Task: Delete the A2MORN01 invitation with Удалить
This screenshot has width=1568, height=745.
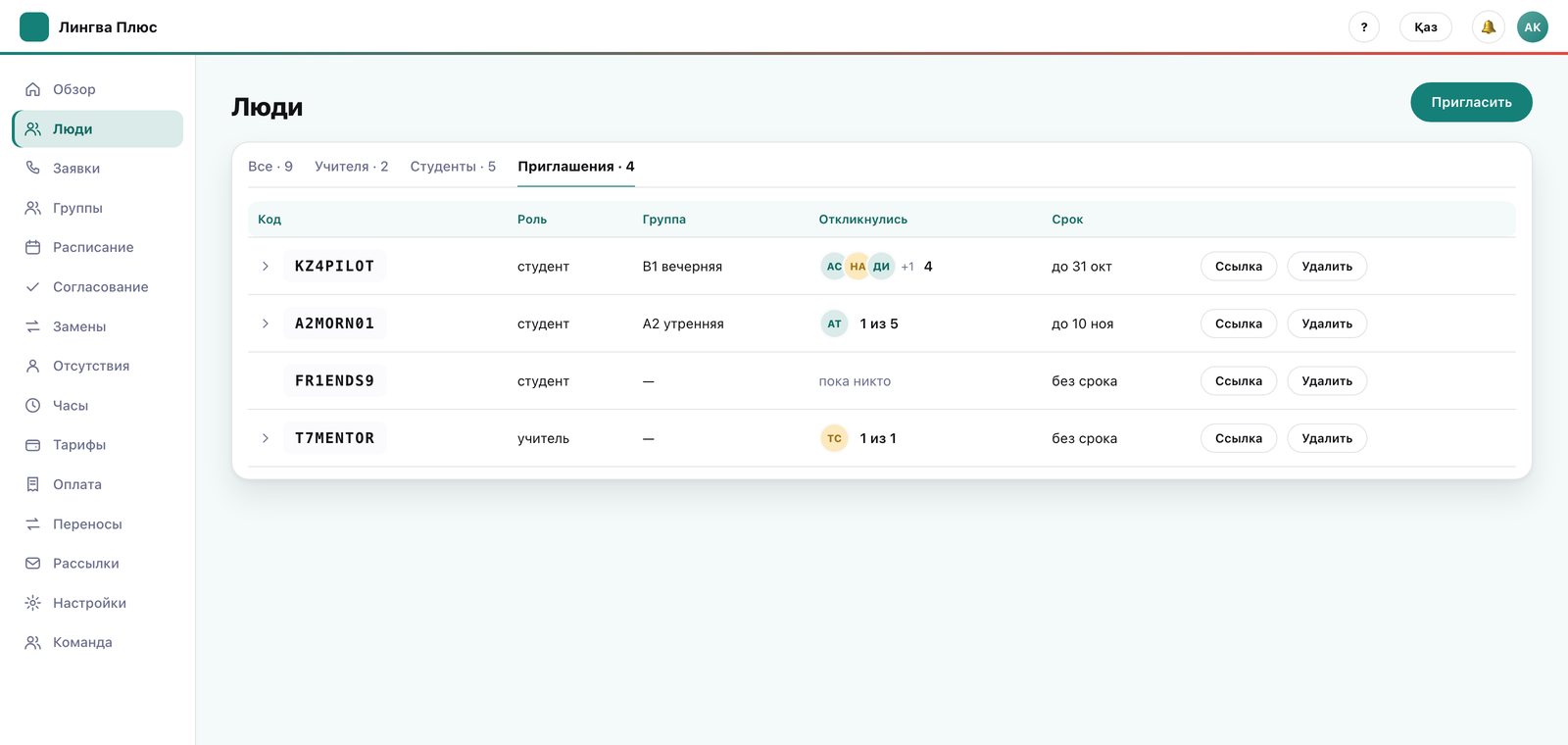Action: pos(1327,323)
